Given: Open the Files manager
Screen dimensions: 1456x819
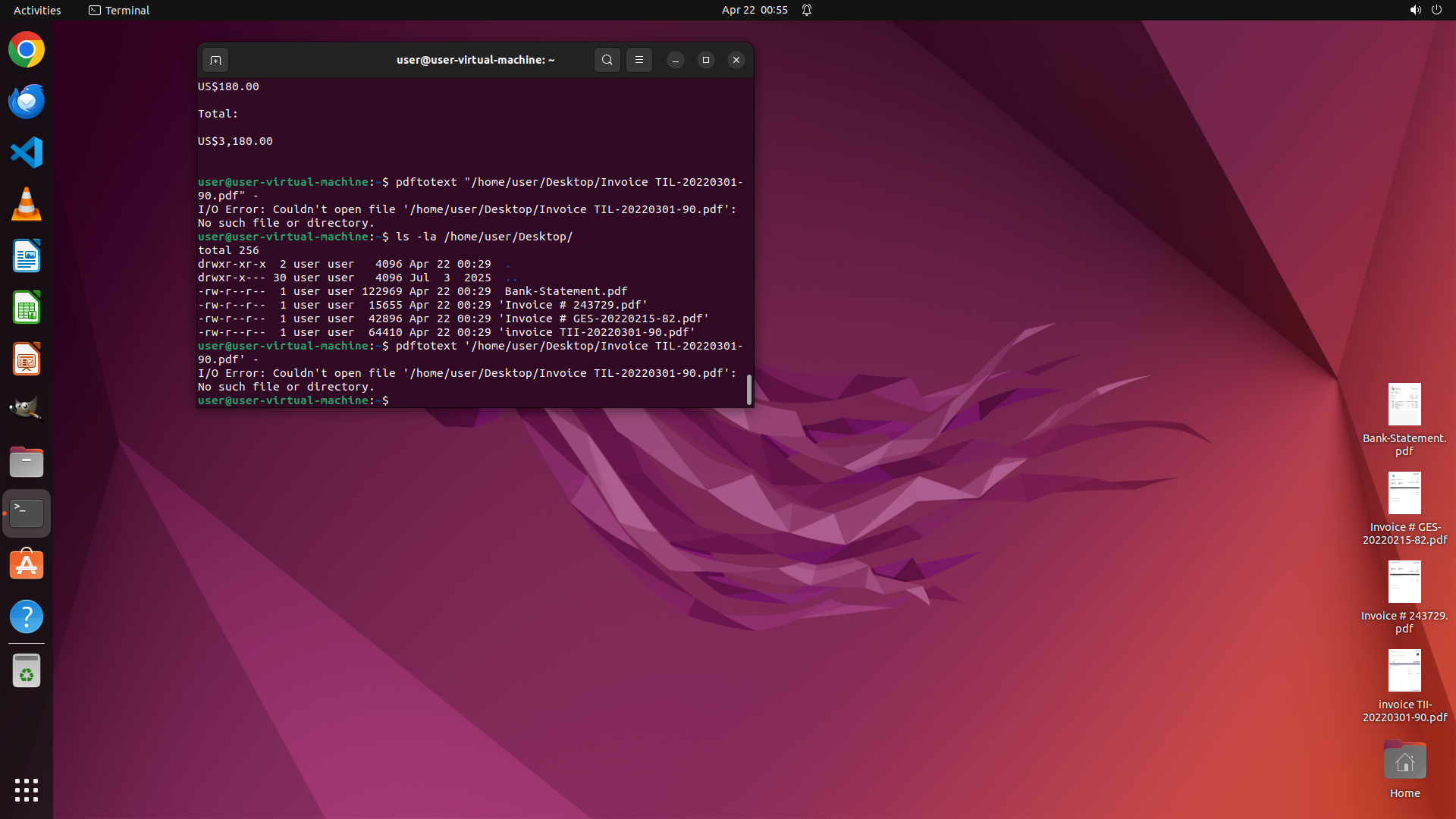Looking at the screenshot, I should click(x=27, y=462).
